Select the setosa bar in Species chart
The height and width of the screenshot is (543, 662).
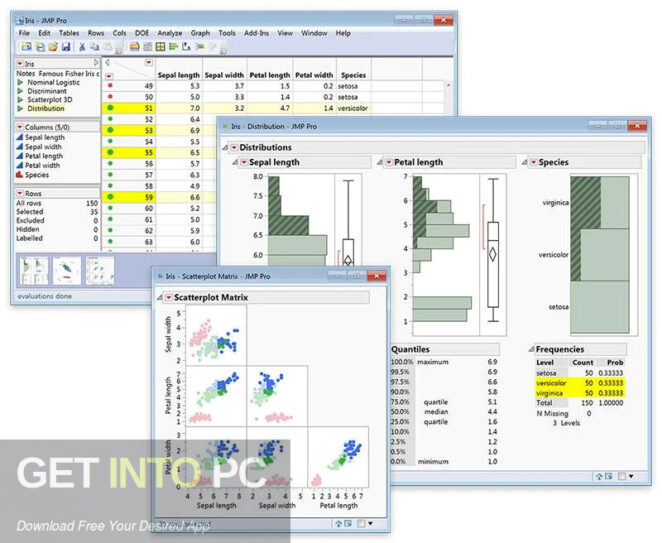(600, 307)
